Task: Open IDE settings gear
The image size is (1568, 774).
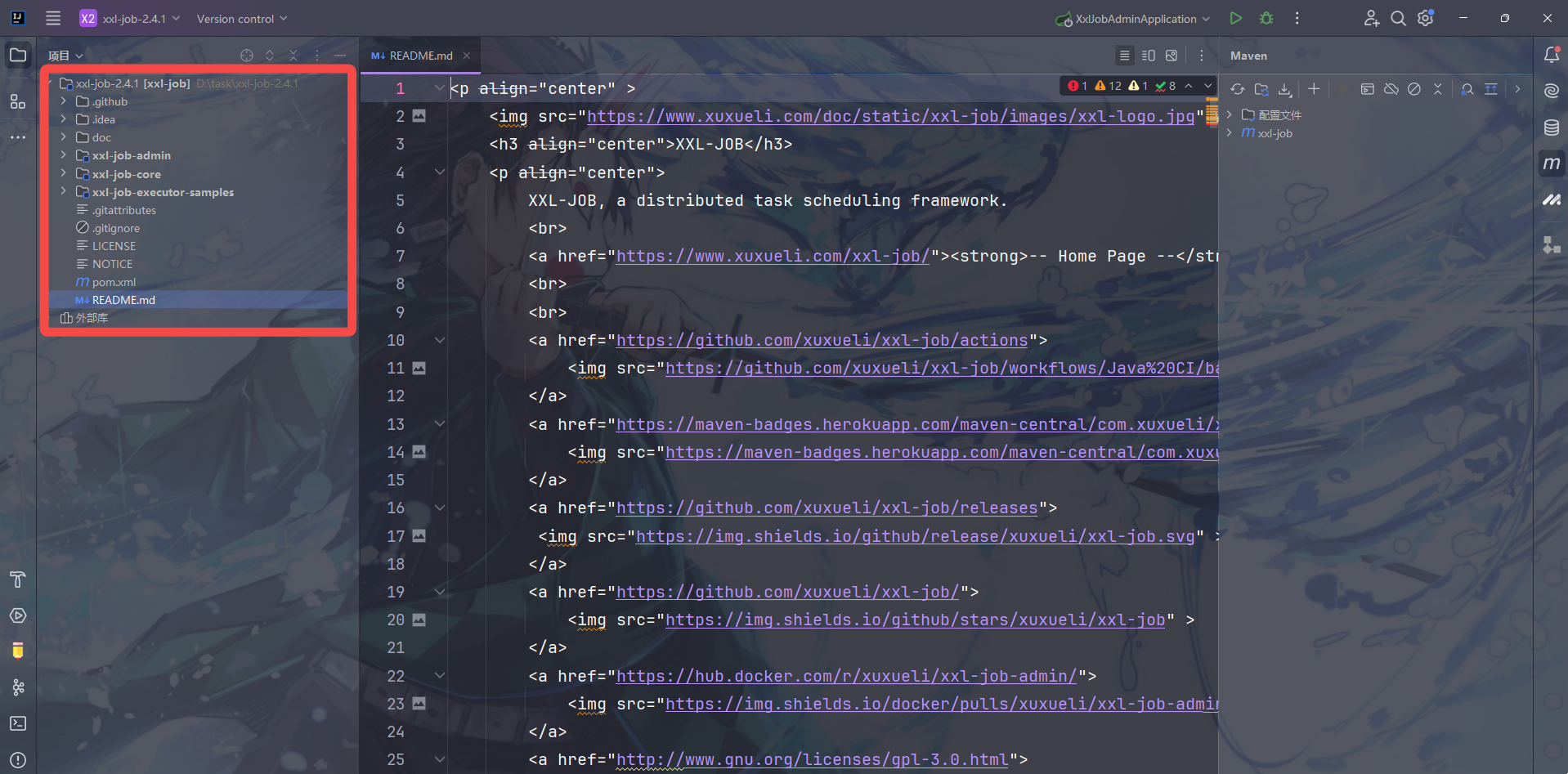Action: click(1426, 18)
